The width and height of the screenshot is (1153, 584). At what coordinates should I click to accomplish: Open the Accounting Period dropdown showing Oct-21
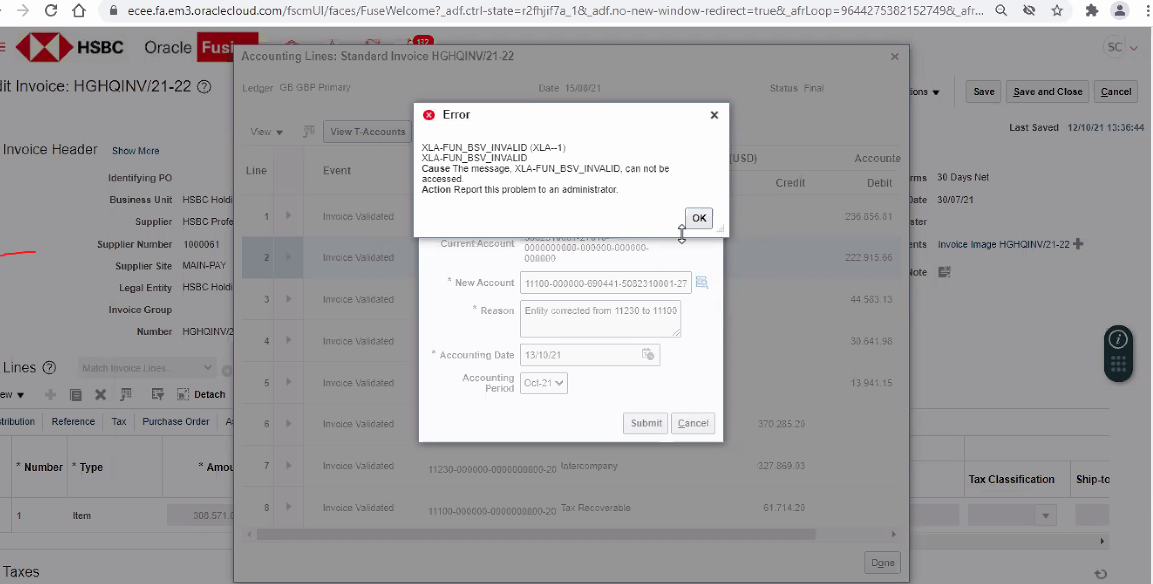(544, 382)
